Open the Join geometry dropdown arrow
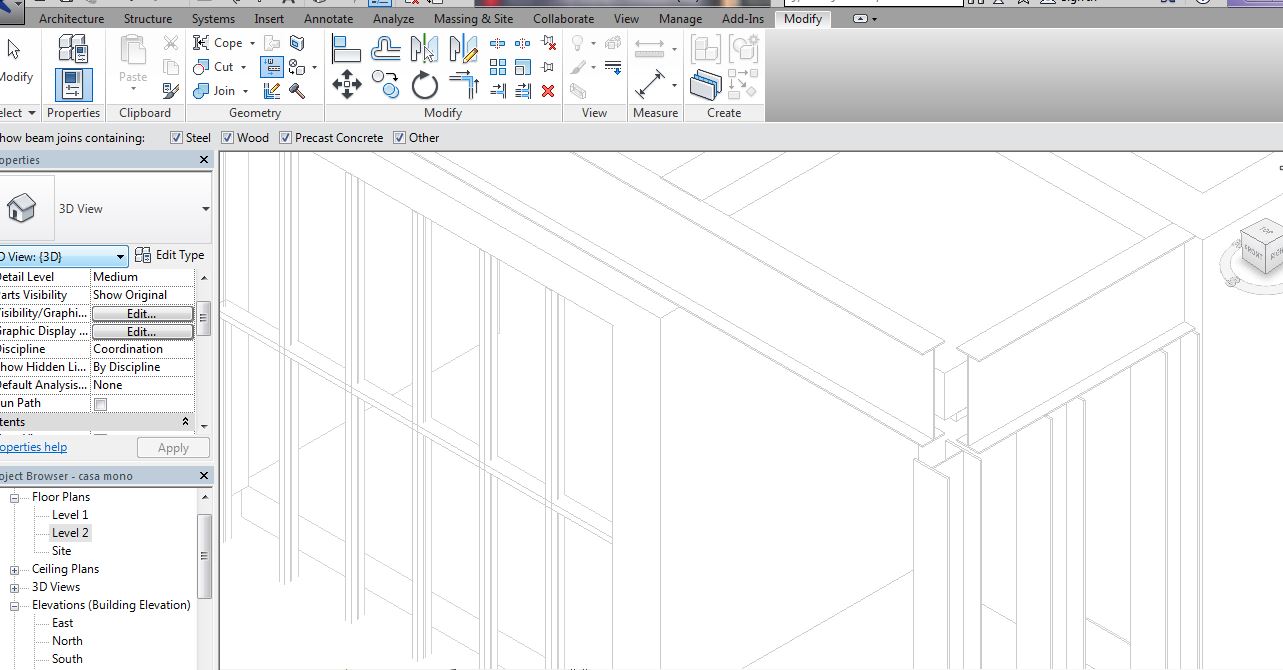This screenshot has width=1283, height=670. tap(245, 91)
